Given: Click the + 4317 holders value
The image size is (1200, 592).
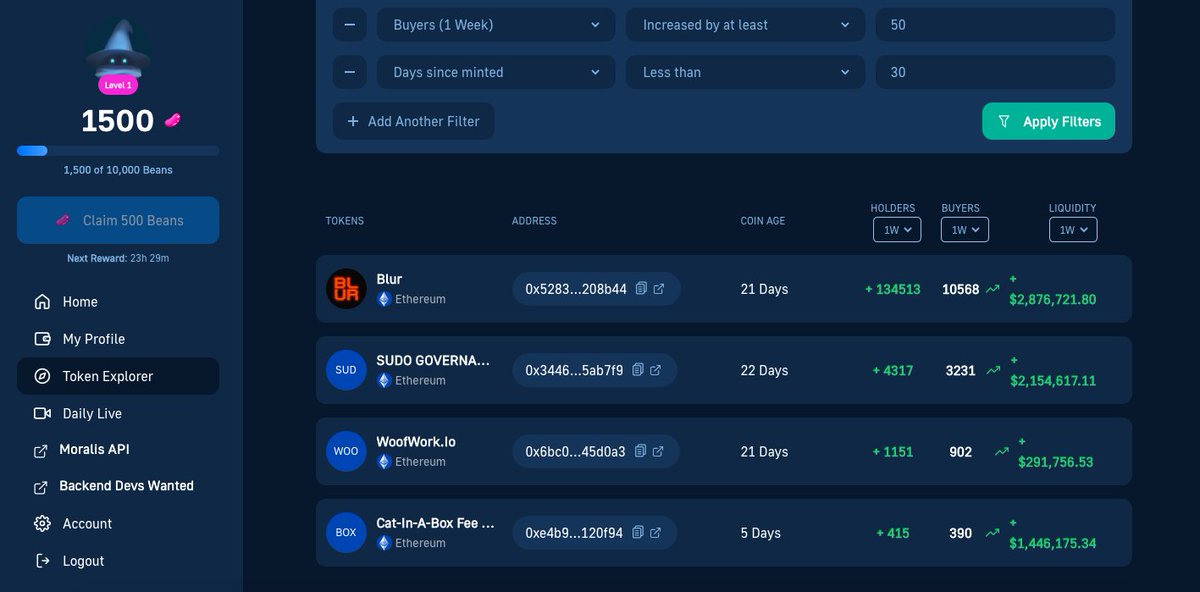Looking at the screenshot, I should coord(893,370).
